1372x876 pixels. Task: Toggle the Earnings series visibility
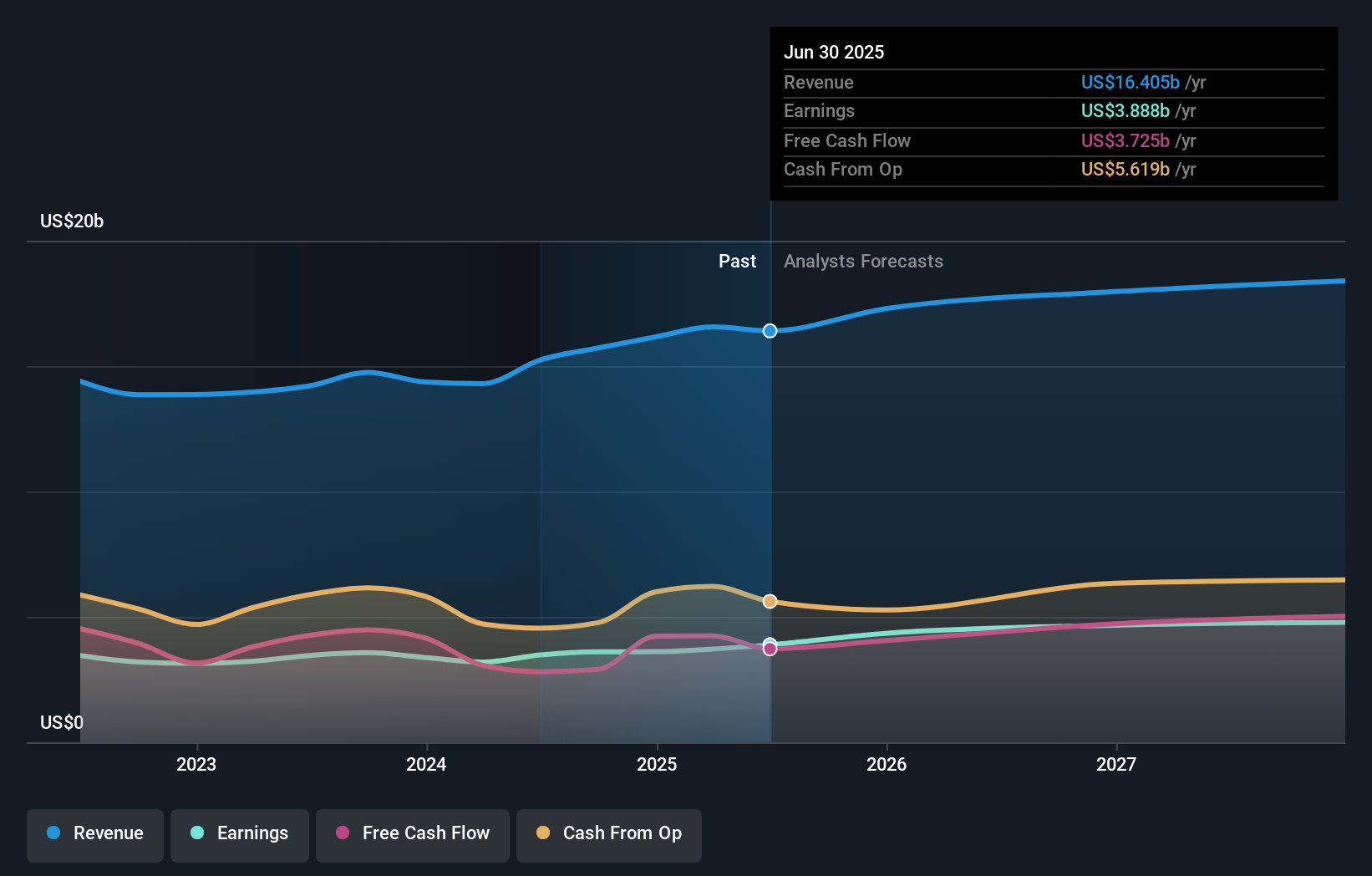coord(239,833)
